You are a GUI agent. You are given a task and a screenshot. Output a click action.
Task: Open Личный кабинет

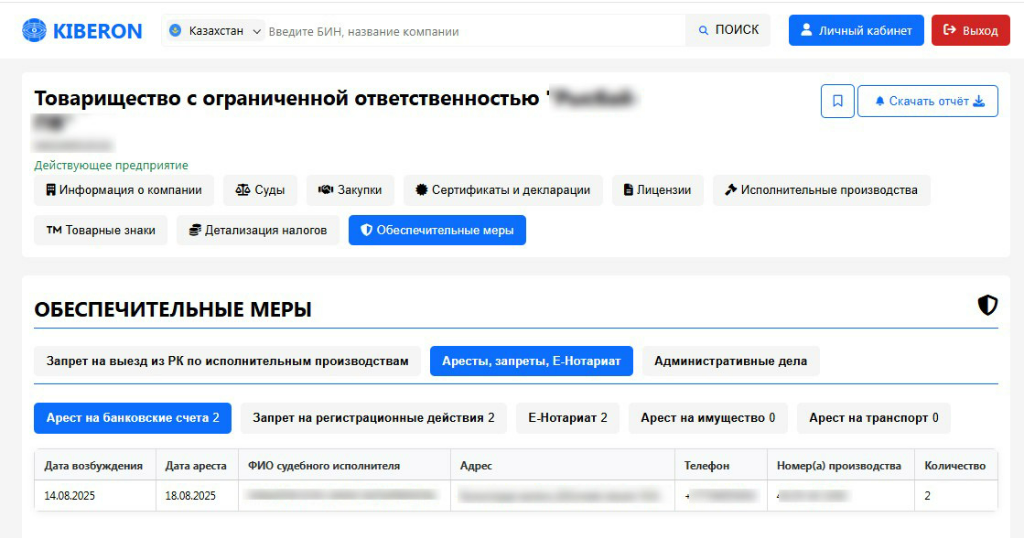coord(855,31)
